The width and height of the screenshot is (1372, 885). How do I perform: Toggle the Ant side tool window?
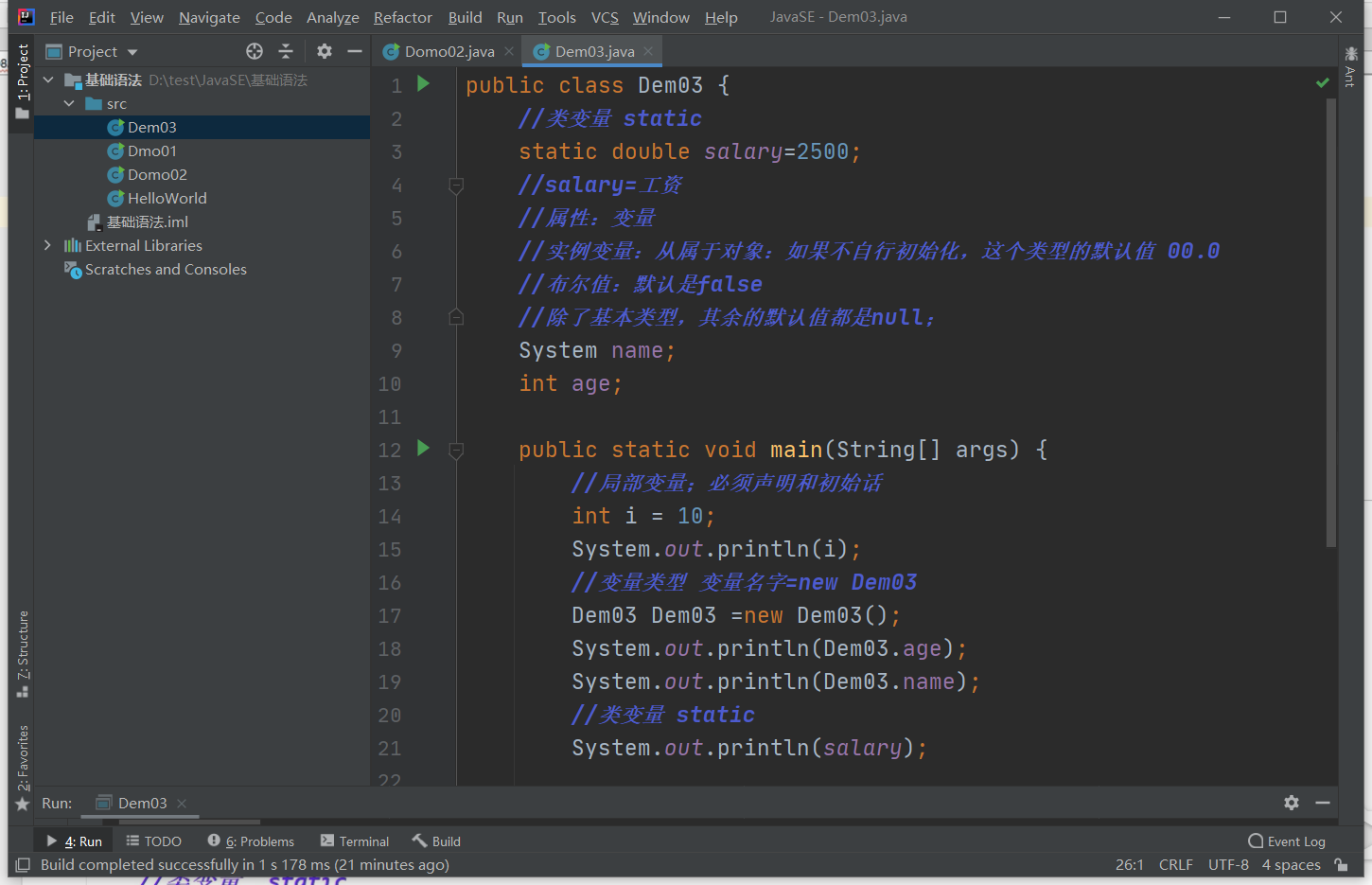pyautogui.click(x=1350, y=66)
